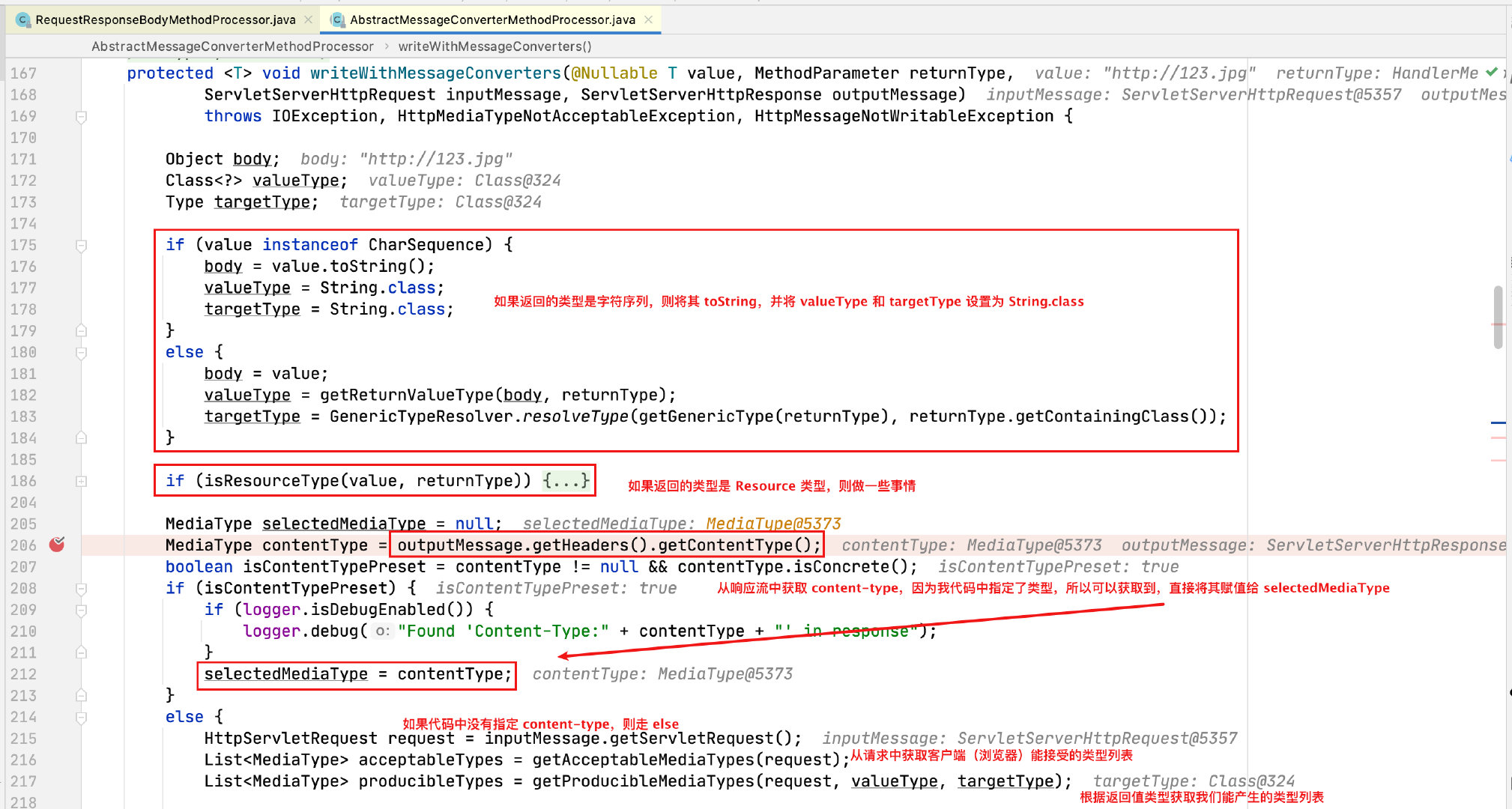Image resolution: width=1512 pixels, height=809 pixels.
Task: Open AbstractMessageConverterMethodProcessor breadcrumb
Action: pyautogui.click(x=232, y=46)
